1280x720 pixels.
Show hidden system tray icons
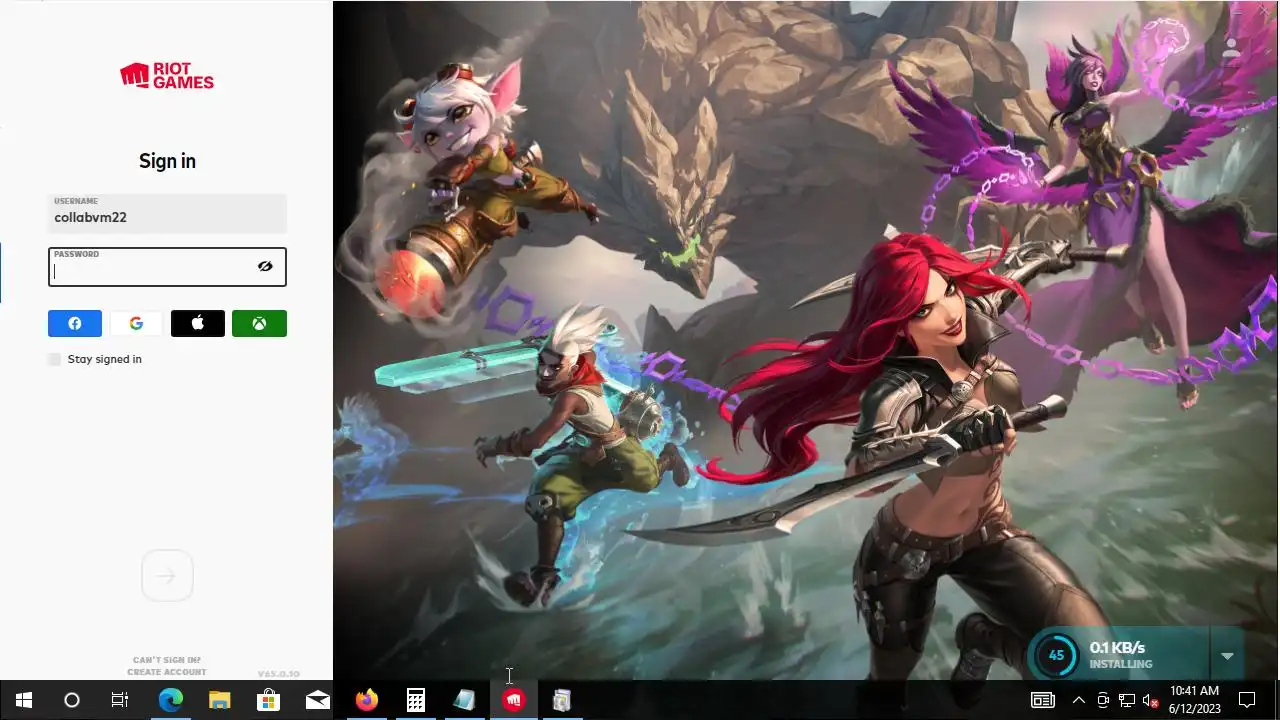point(1079,700)
